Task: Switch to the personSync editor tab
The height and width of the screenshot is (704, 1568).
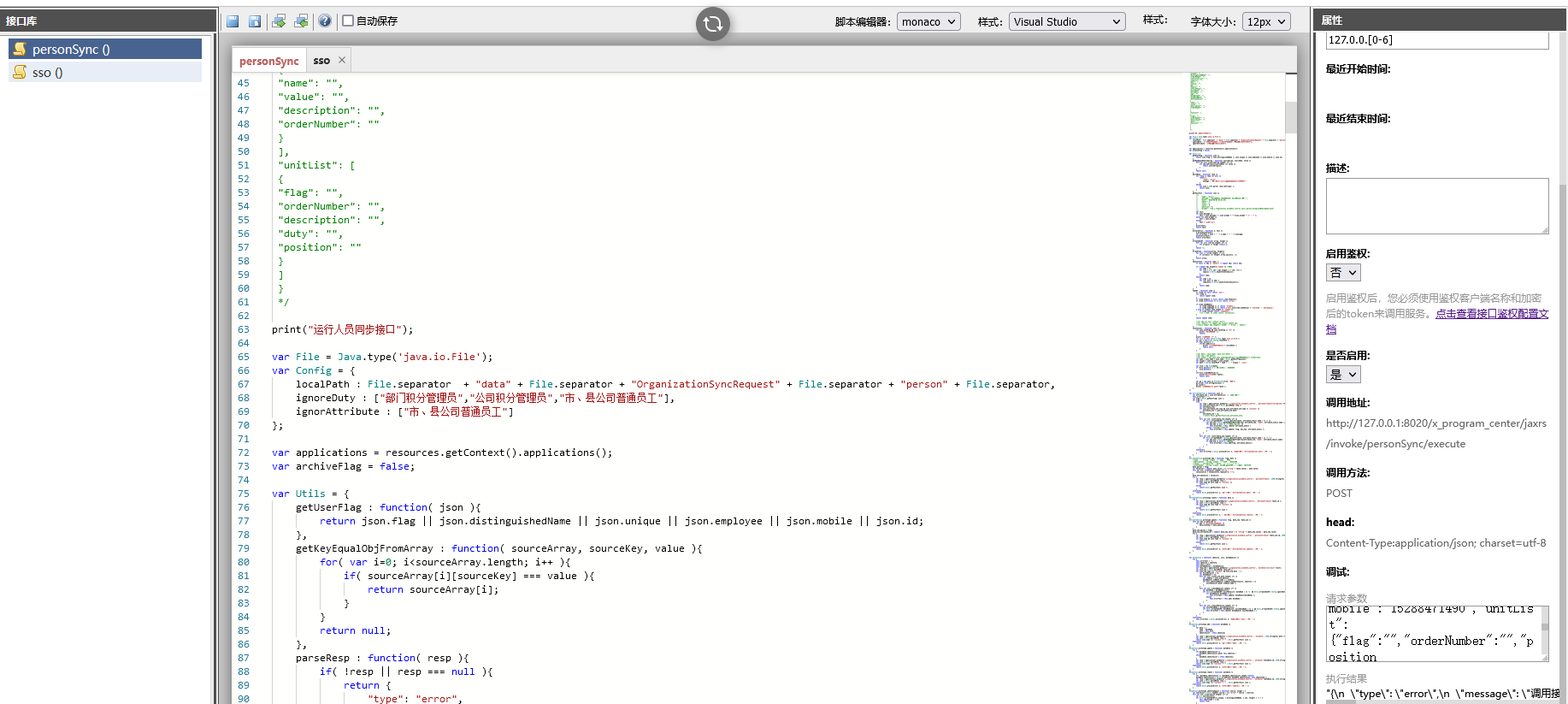Action: point(268,61)
